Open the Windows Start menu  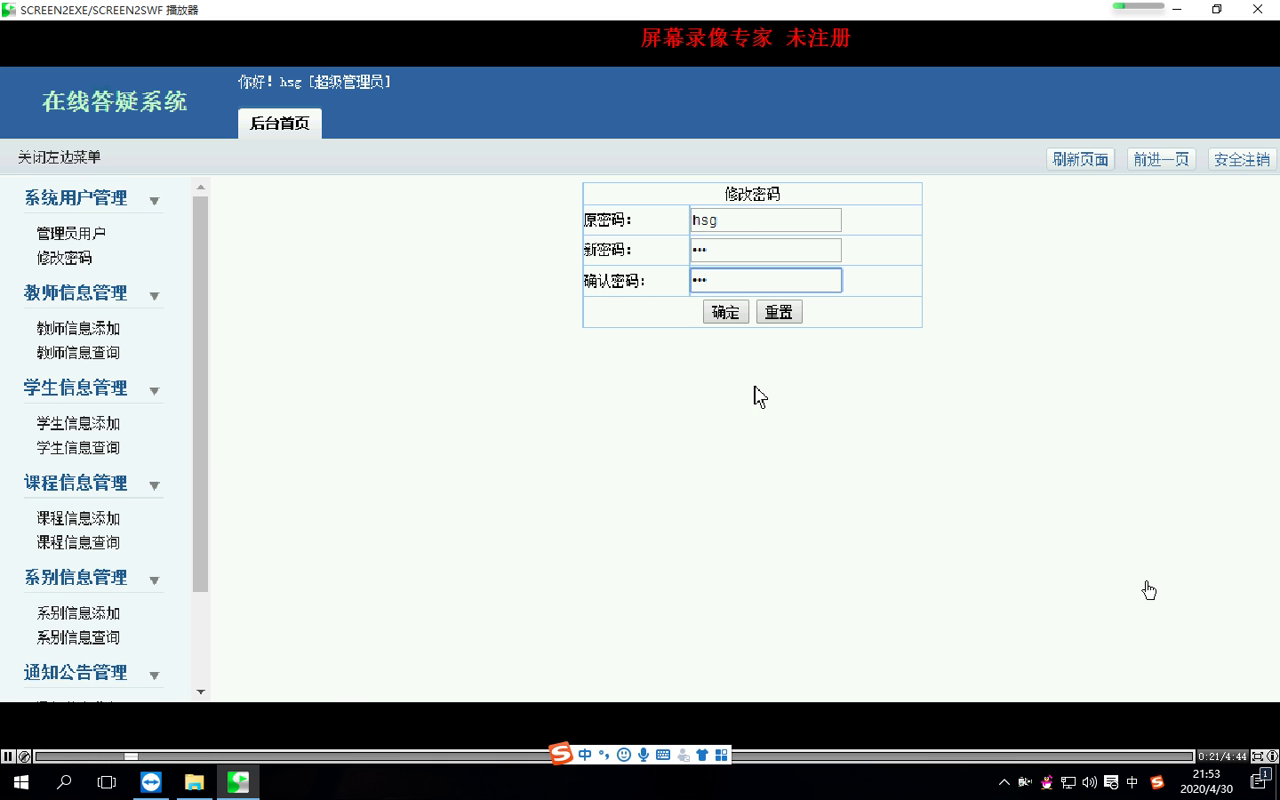(x=20, y=782)
